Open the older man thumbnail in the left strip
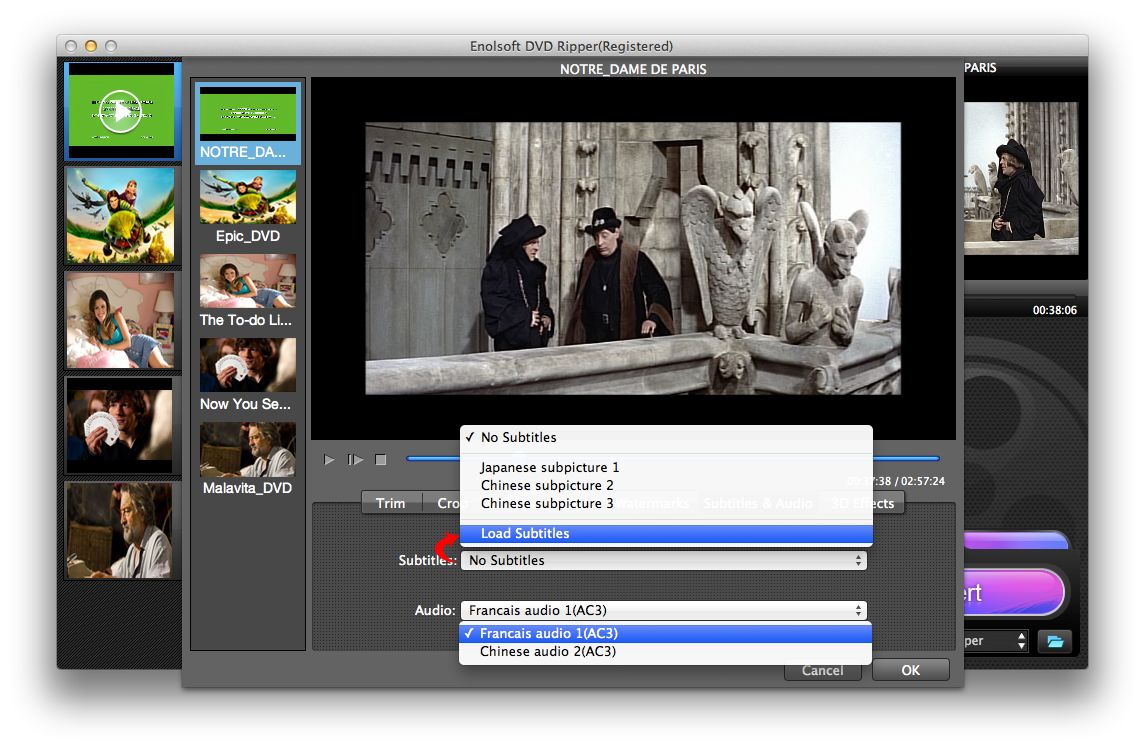 tap(120, 530)
